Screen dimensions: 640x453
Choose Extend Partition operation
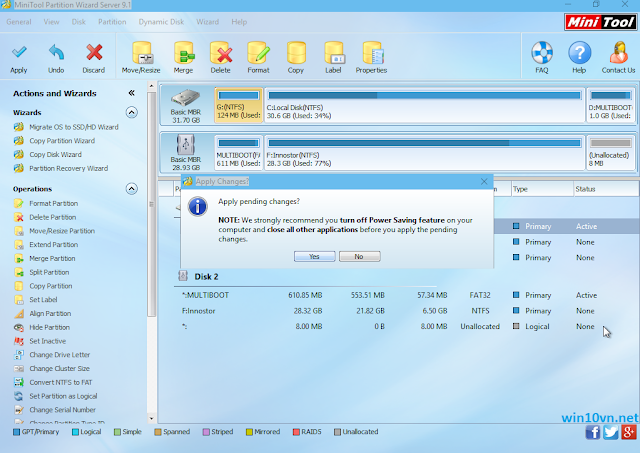tap(53, 244)
